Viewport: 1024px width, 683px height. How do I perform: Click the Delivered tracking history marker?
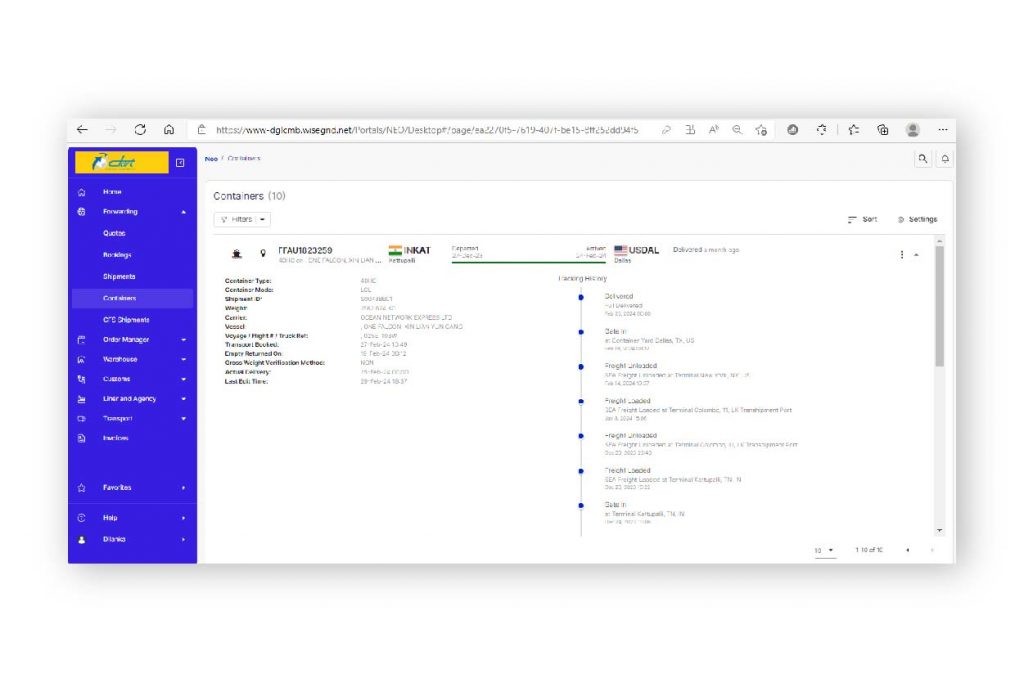(581, 297)
